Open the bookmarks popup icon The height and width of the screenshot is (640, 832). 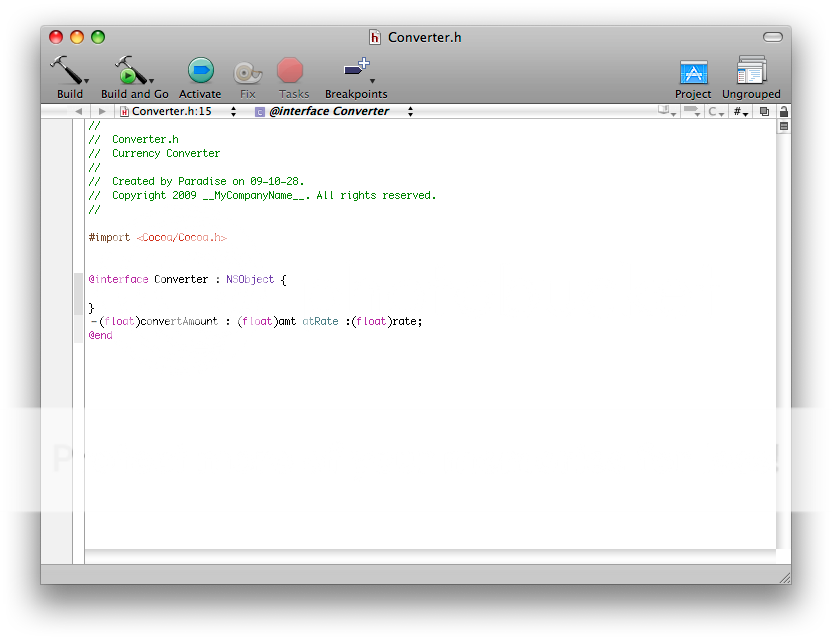pyautogui.click(x=666, y=111)
